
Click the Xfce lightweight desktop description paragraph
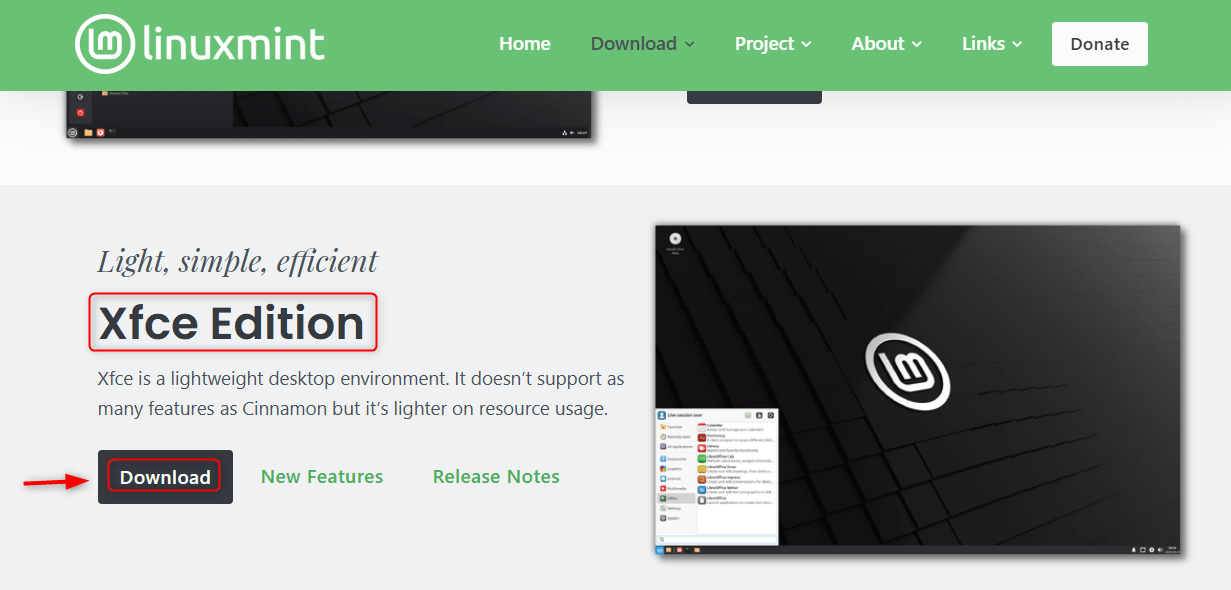(361, 394)
